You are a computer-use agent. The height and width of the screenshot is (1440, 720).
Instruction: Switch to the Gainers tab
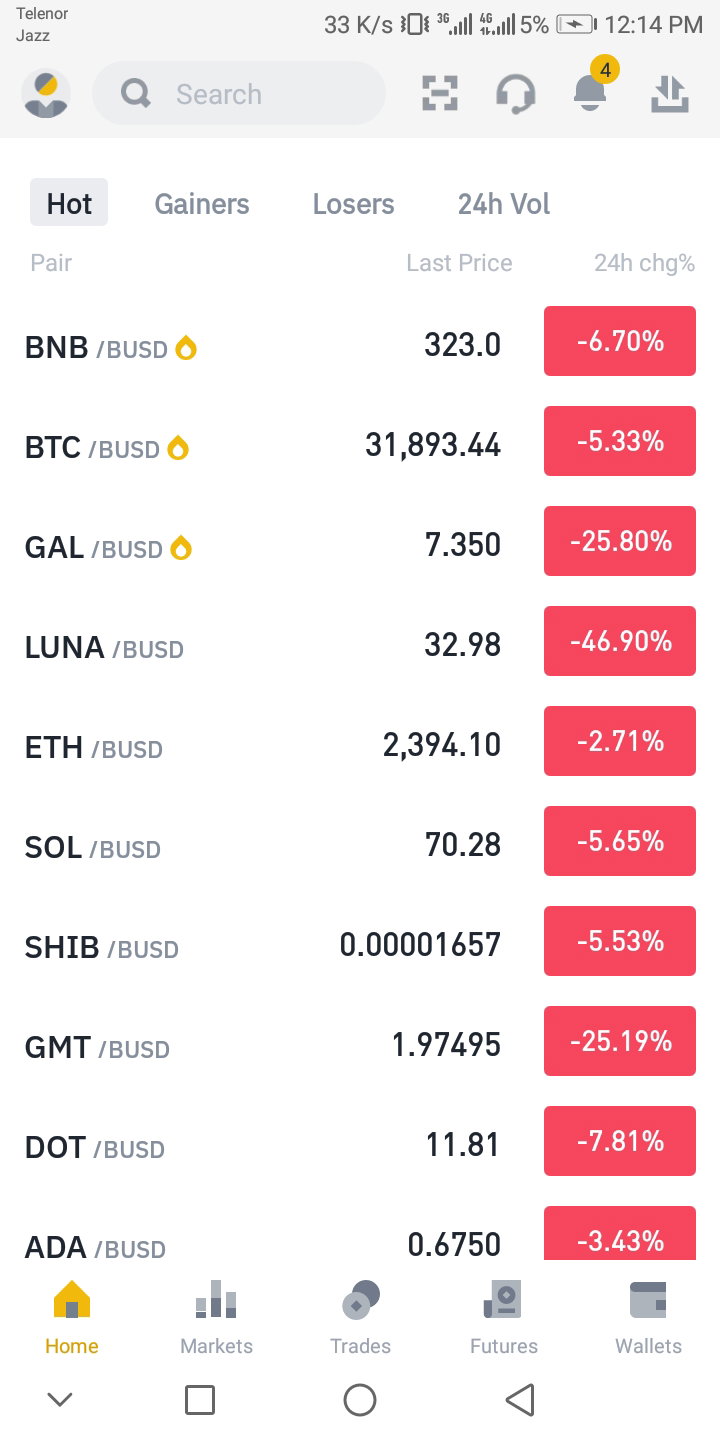[202, 204]
